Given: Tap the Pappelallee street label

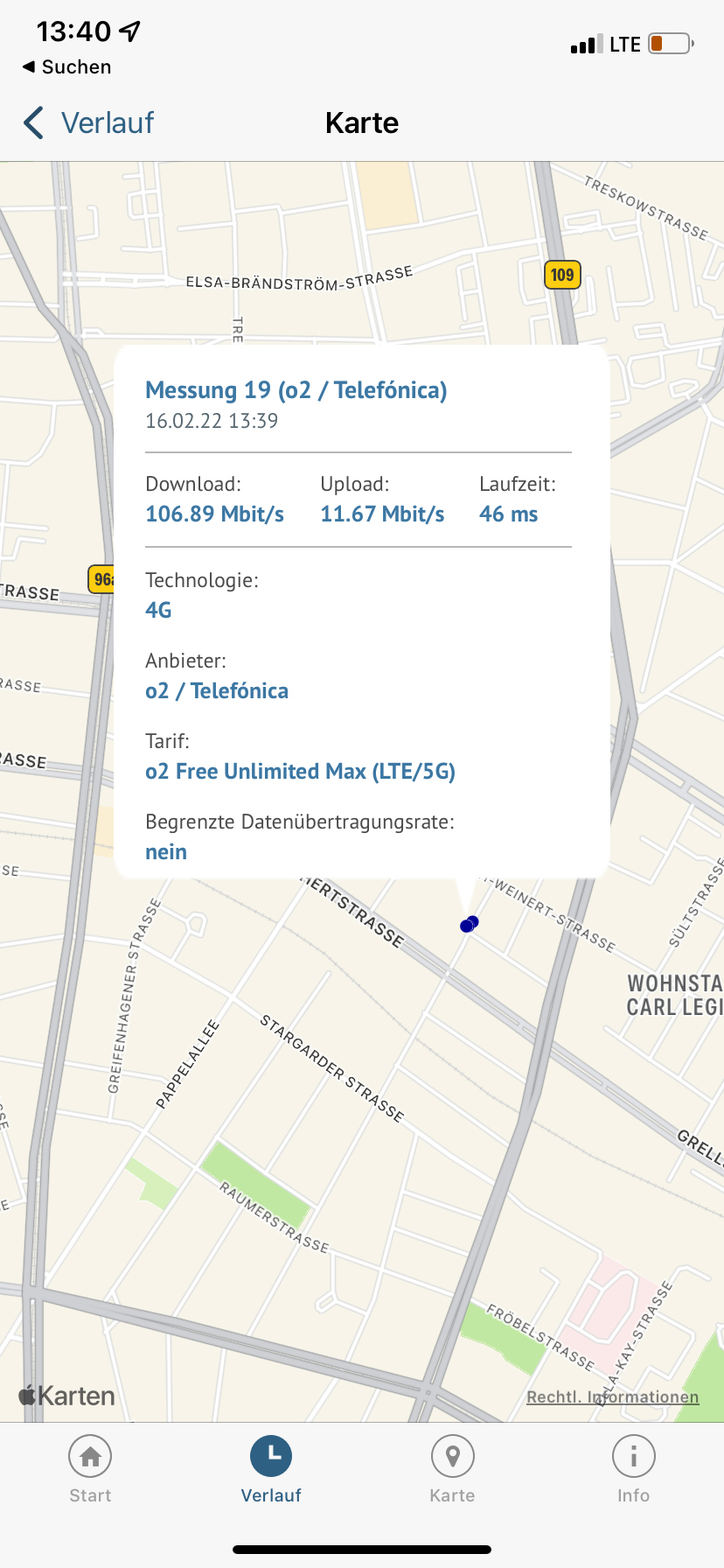Looking at the screenshot, I should (187, 1064).
